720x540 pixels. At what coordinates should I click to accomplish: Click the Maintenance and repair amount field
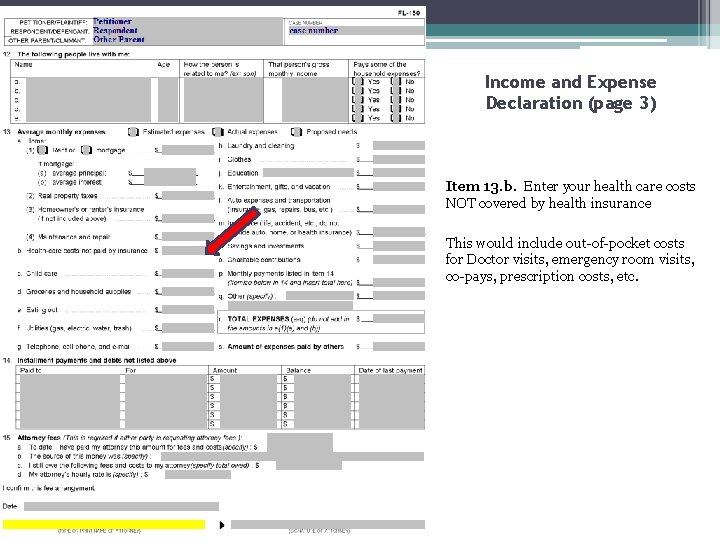point(188,236)
